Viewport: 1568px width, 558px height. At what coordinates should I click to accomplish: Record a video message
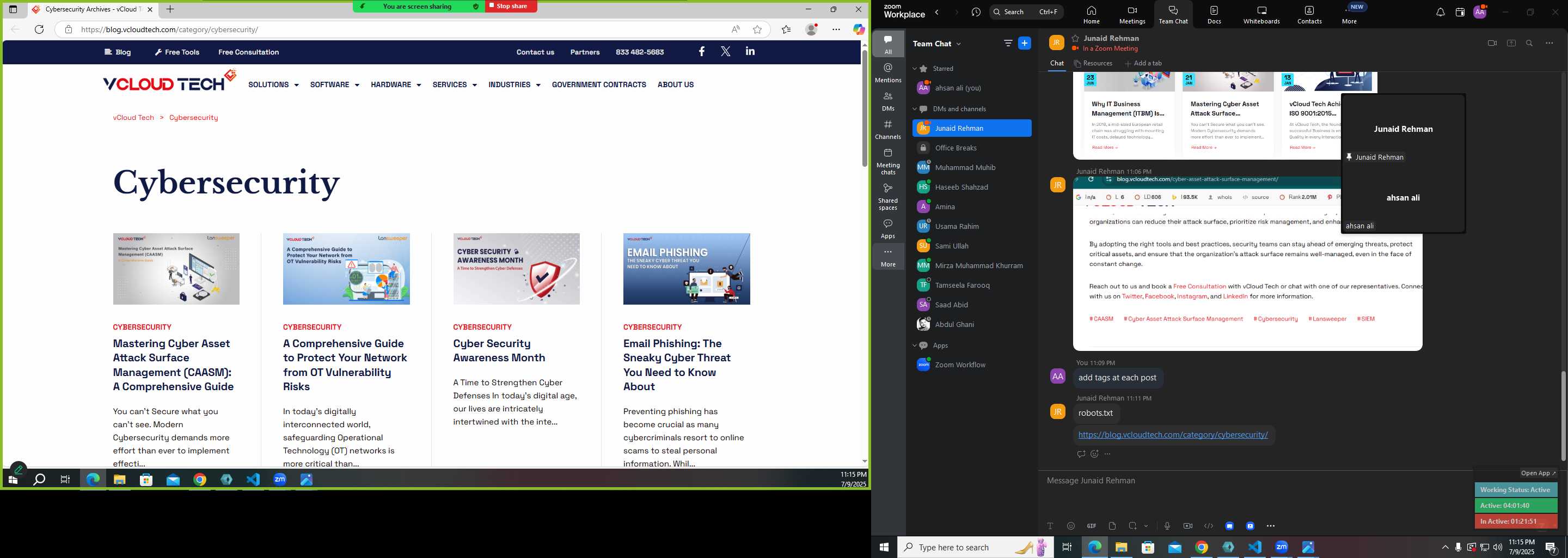click(1187, 526)
